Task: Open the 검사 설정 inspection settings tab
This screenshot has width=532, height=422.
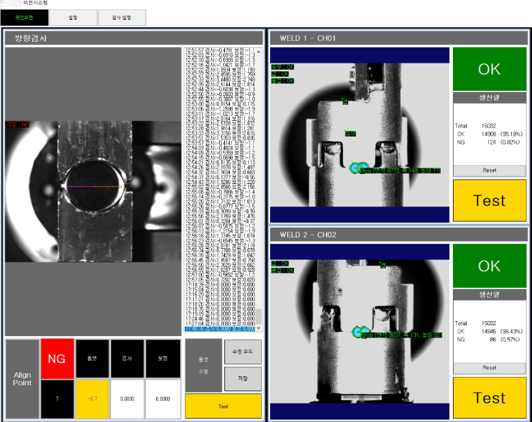Action: (122, 18)
